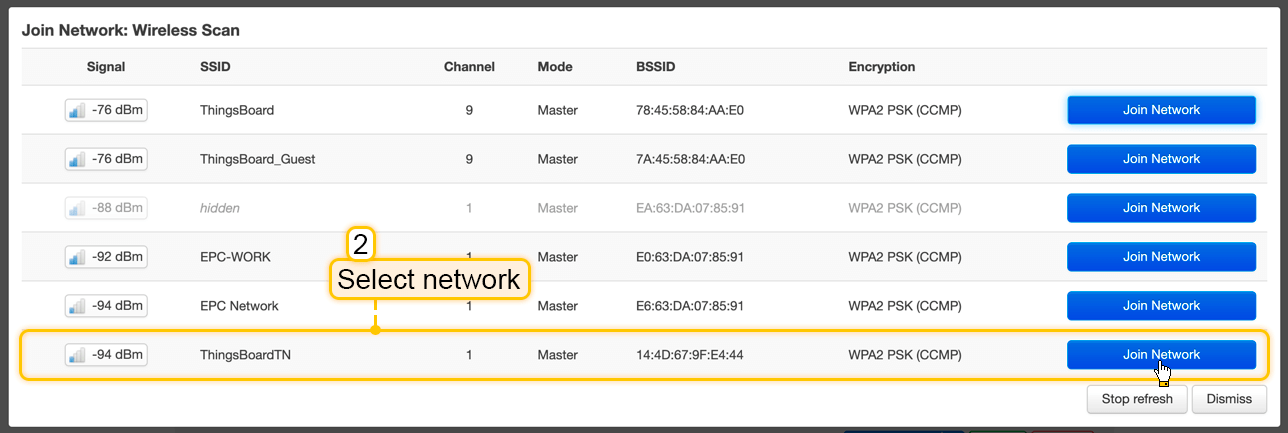Click the -88 dBm signal icon for hidden network
The width and height of the screenshot is (1288, 433).
click(x=77, y=208)
